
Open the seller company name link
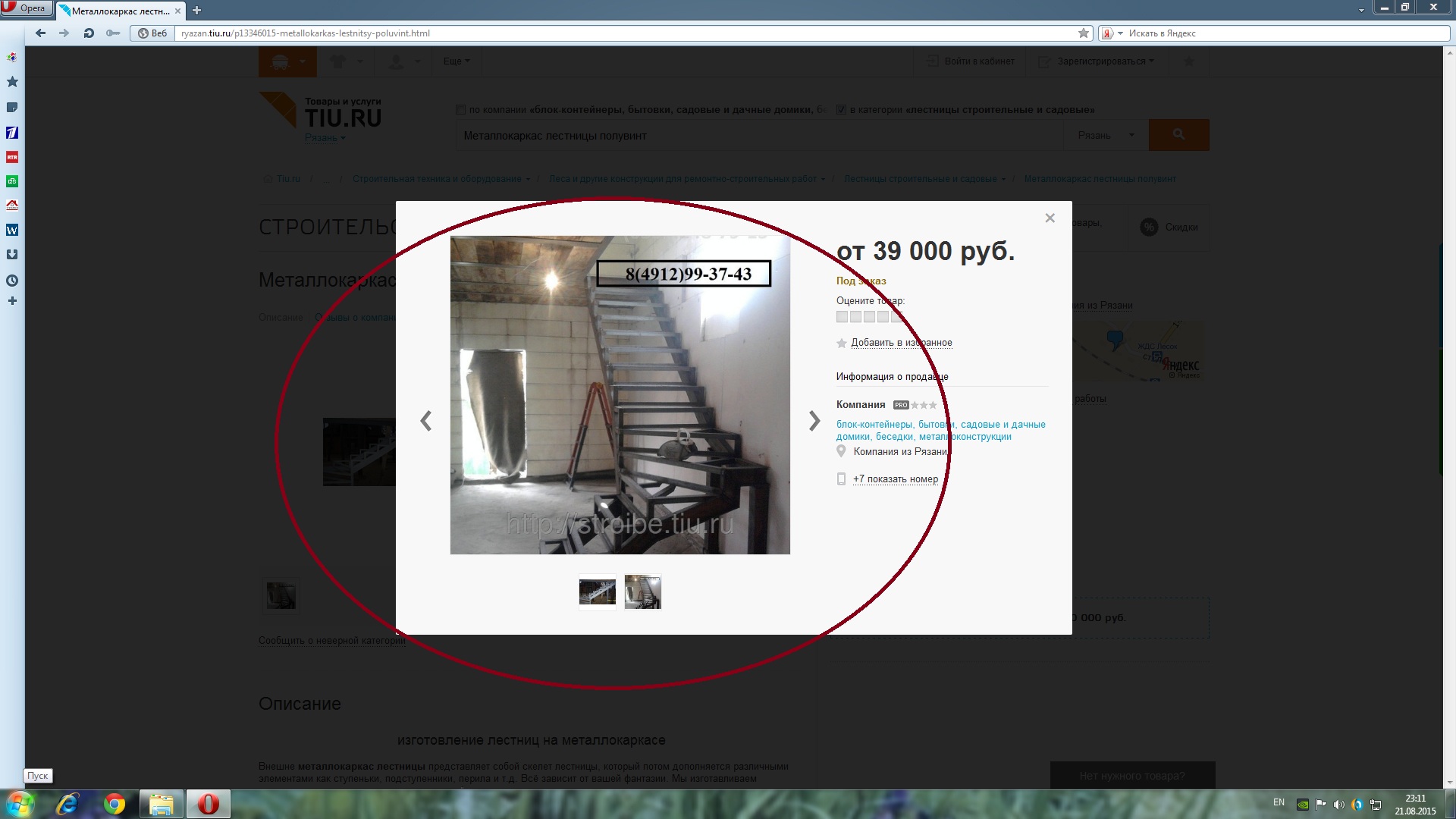(x=940, y=431)
